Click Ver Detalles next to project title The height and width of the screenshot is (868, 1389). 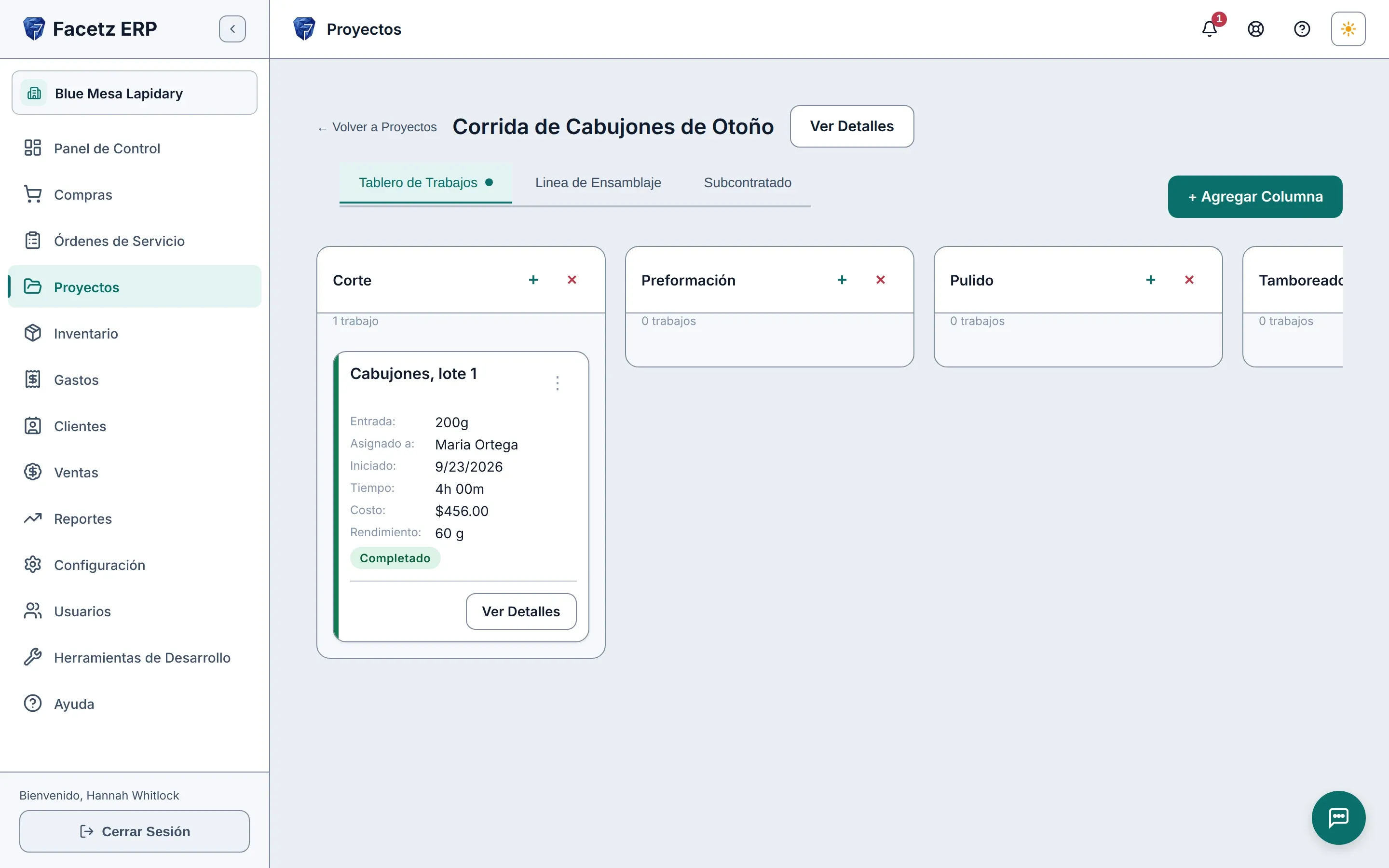[x=852, y=126]
